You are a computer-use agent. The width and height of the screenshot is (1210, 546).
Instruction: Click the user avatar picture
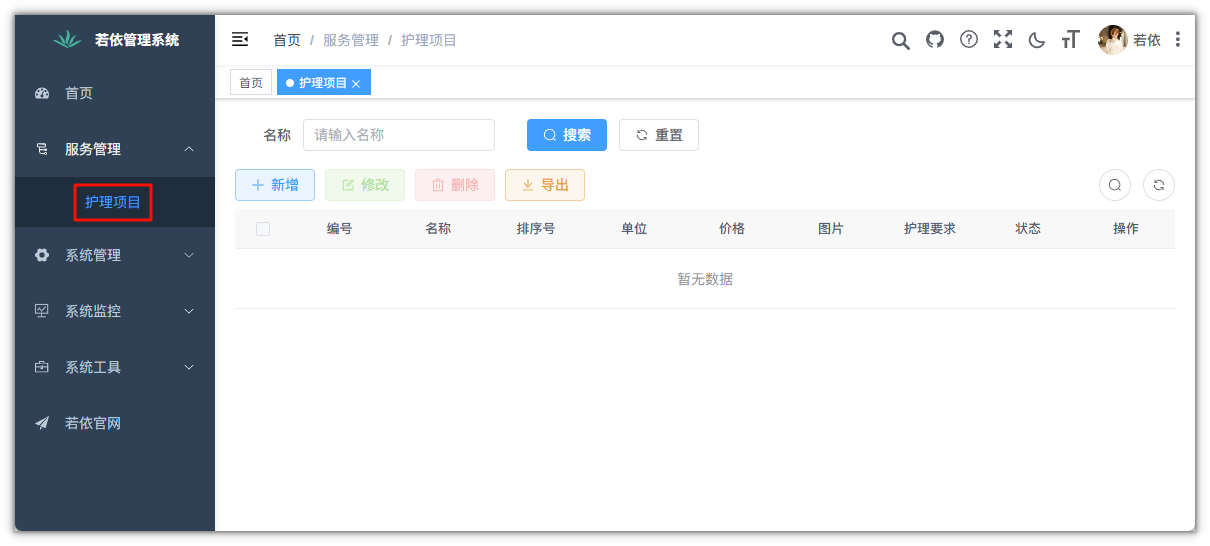pyautogui.click(x=1113, y=40)
